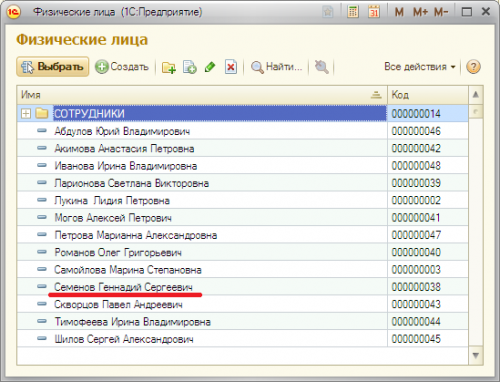Click the green pencil edit icon

(210, 67)
